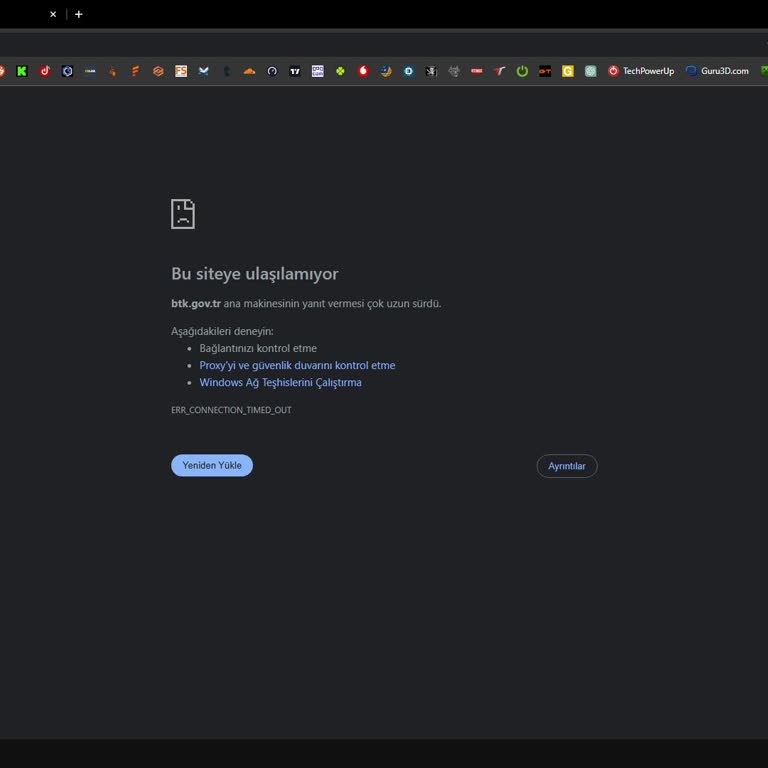Viewport: 768px width, 768px height.
Task: Click the ERR_CONNECTION_TIMED_OUT error code text
Action: pos(231,410)
